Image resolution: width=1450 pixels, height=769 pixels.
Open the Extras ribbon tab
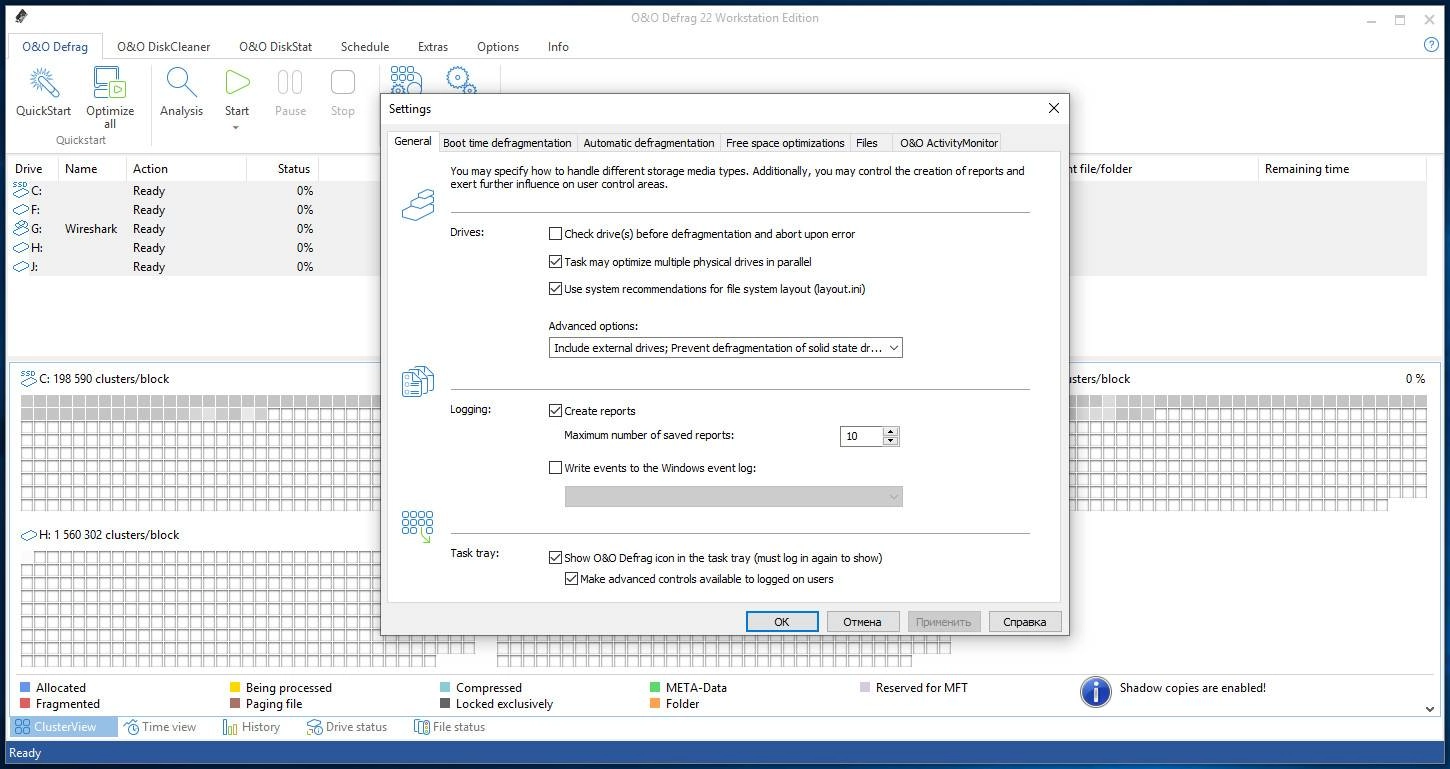point(433,47)
